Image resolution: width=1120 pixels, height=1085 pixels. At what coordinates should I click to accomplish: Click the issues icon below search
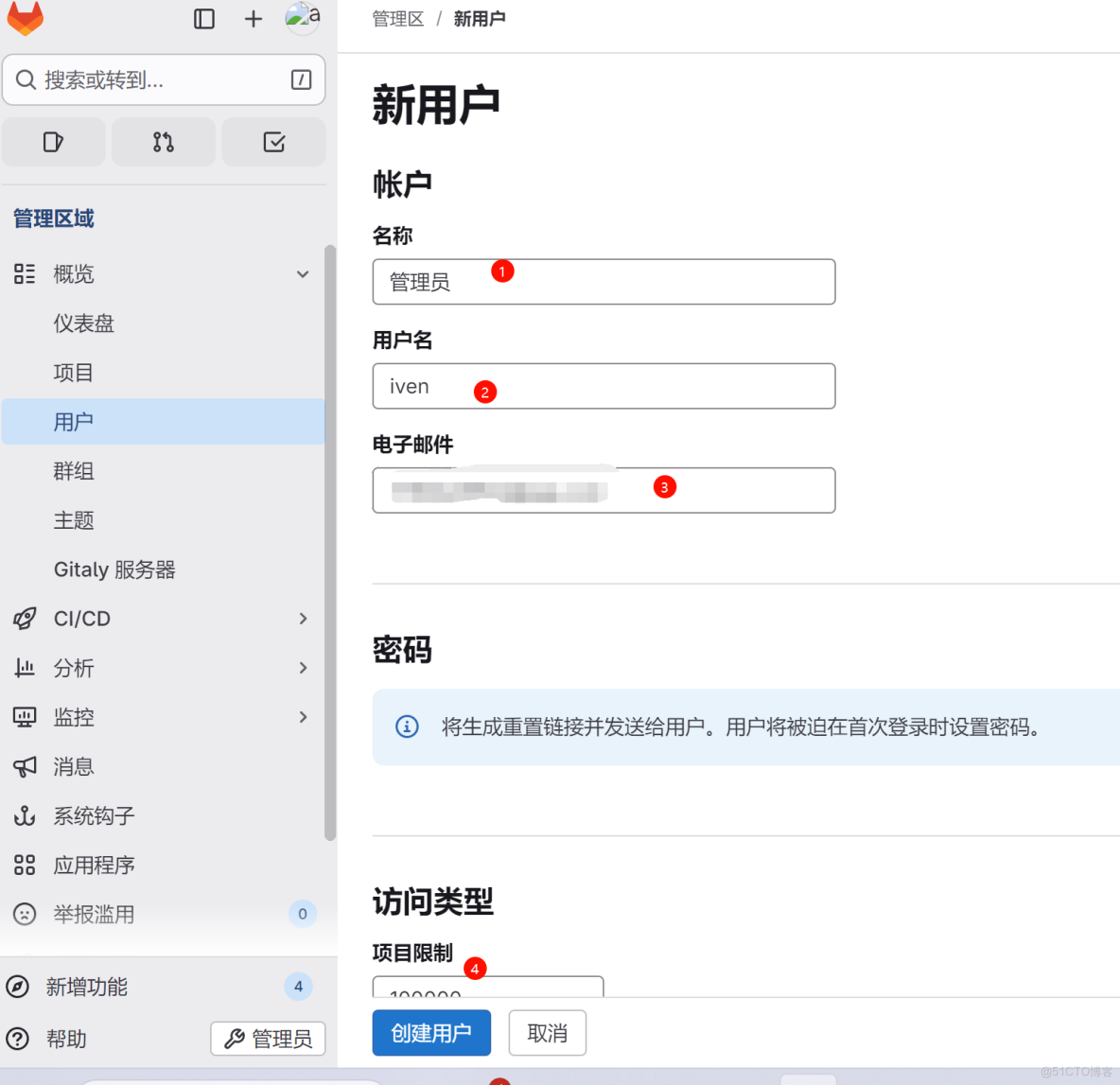point(53,141)
